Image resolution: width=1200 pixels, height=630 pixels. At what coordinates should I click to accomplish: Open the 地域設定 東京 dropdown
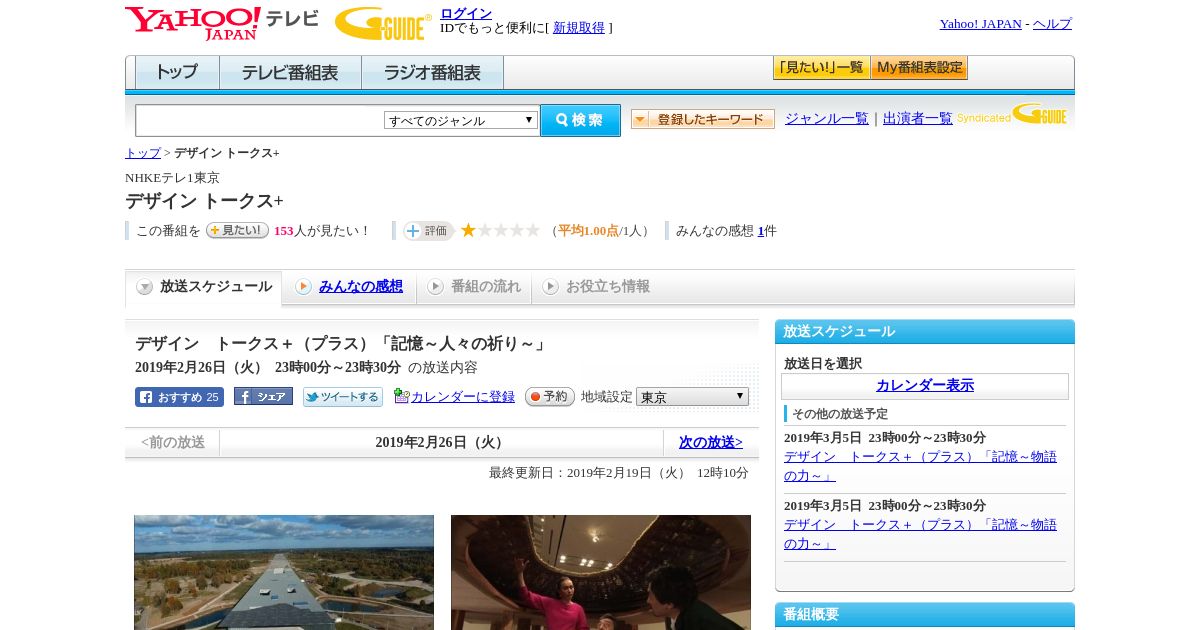tap(692, 397)
